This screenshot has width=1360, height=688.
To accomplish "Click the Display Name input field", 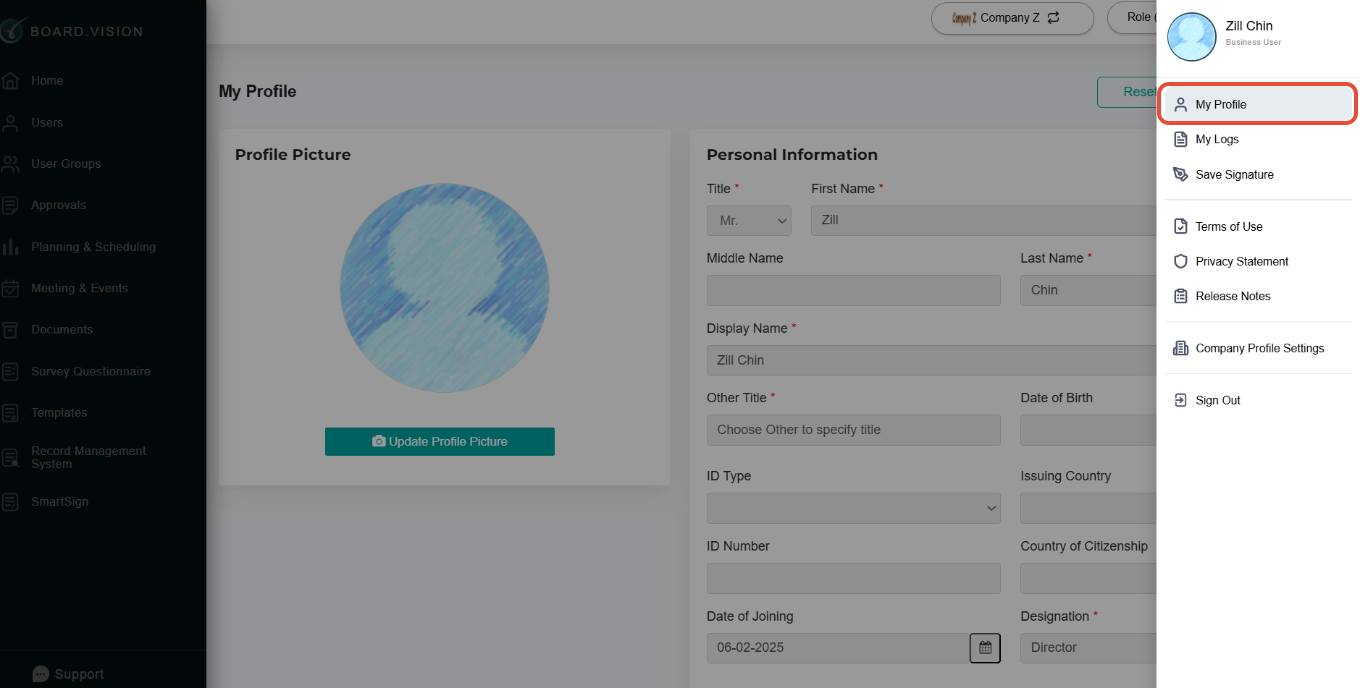I will [x=931, y=360].
